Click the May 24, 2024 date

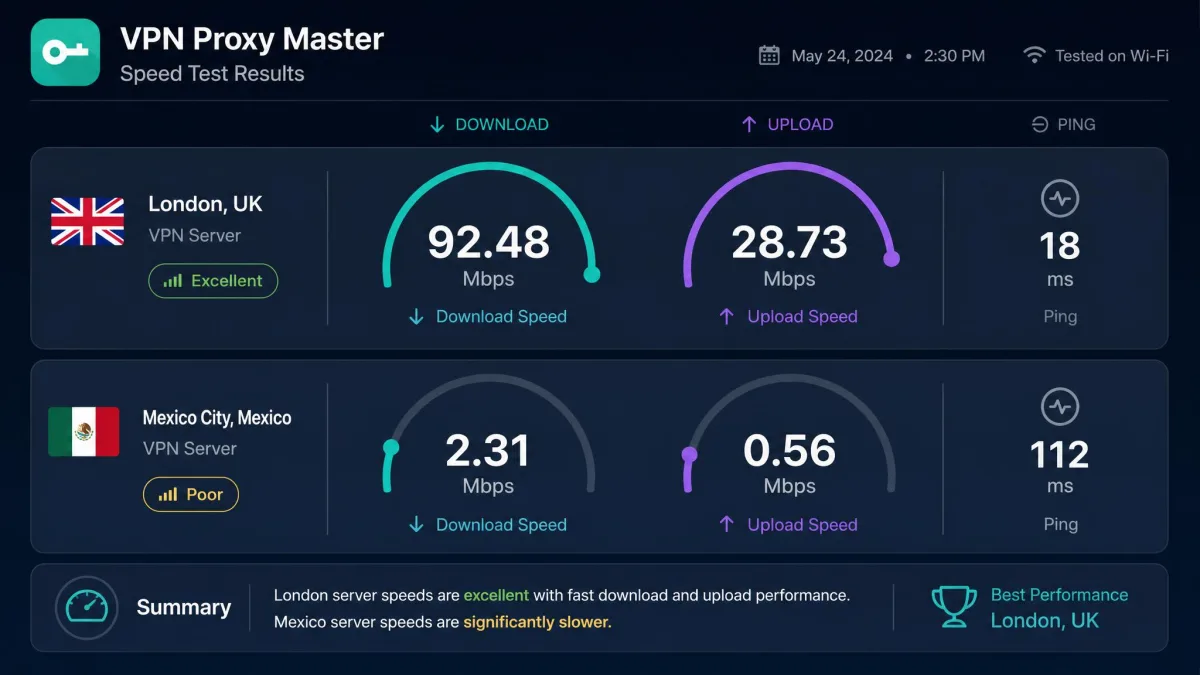coord(842,56)
